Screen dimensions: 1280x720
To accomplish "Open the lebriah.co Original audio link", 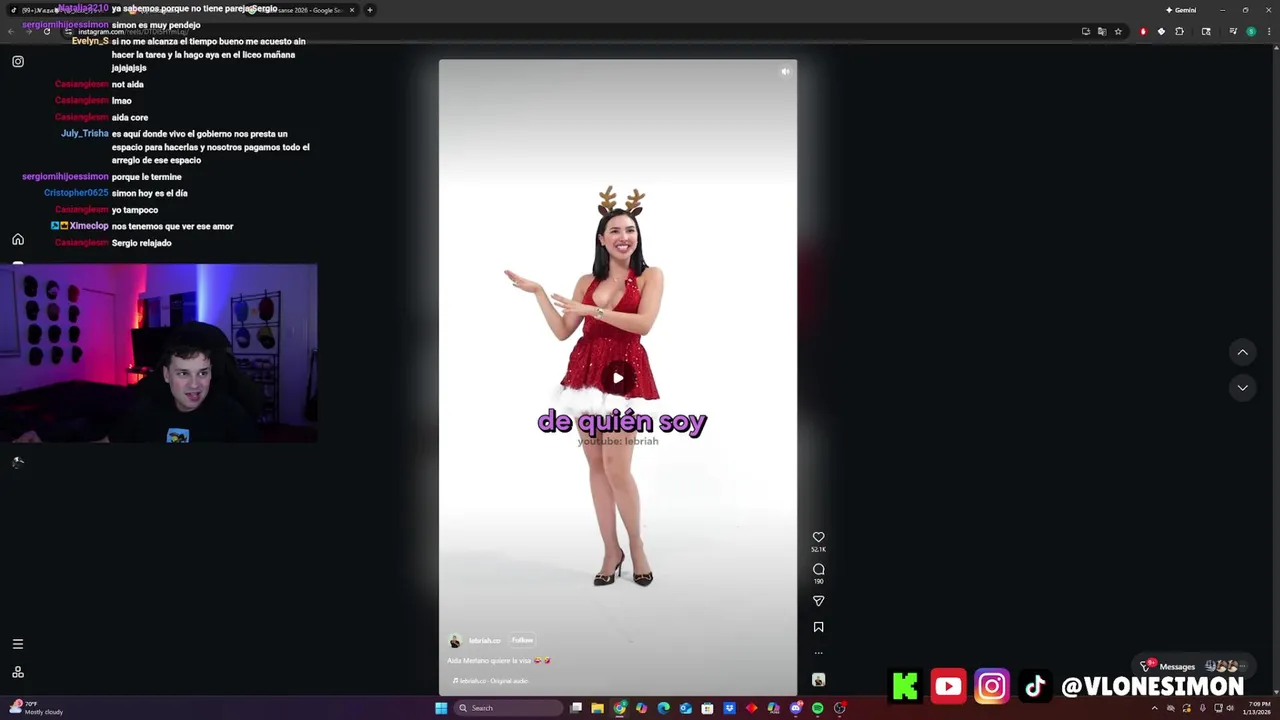I will coord(491,681).
